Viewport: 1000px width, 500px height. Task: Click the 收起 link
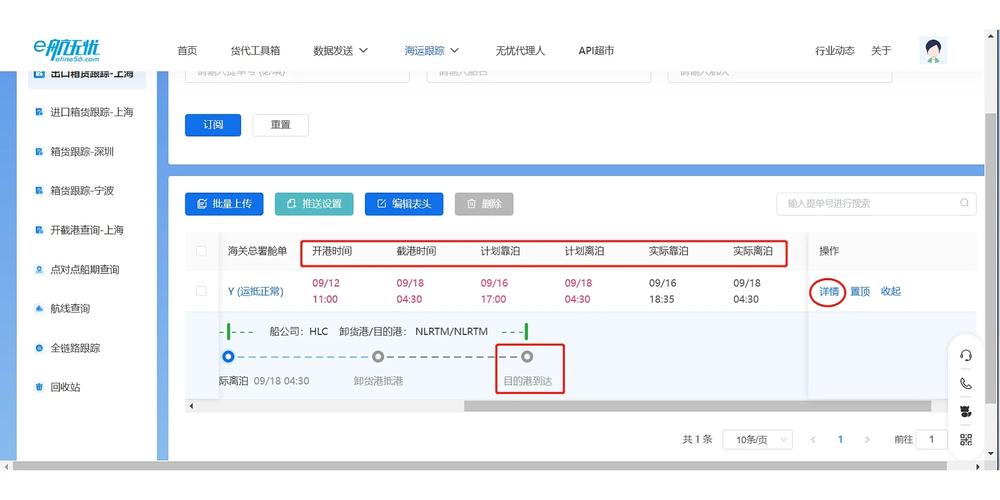[890, 291]
